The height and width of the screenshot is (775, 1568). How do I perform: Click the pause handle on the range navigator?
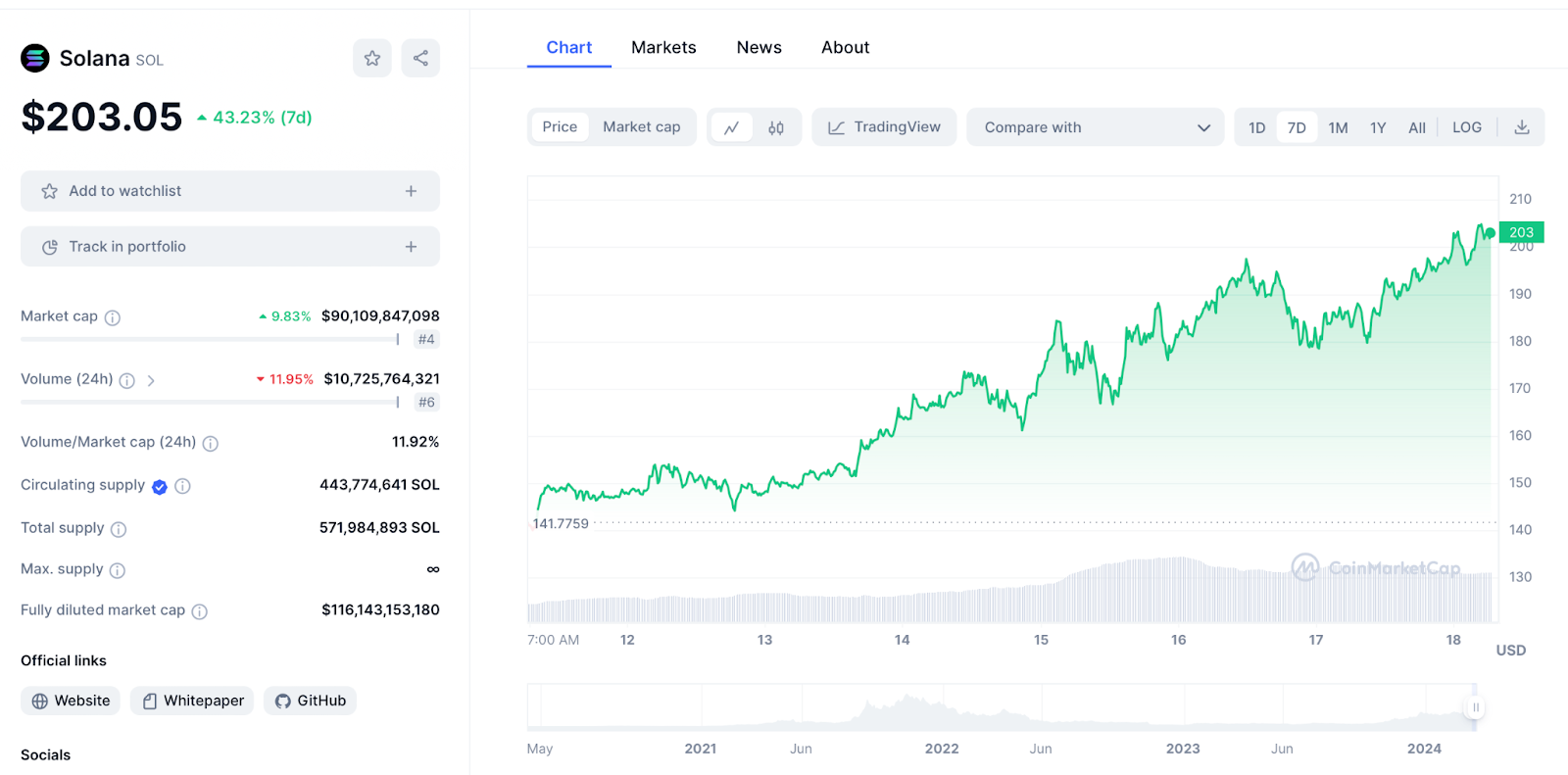(x=1475, y=707)
